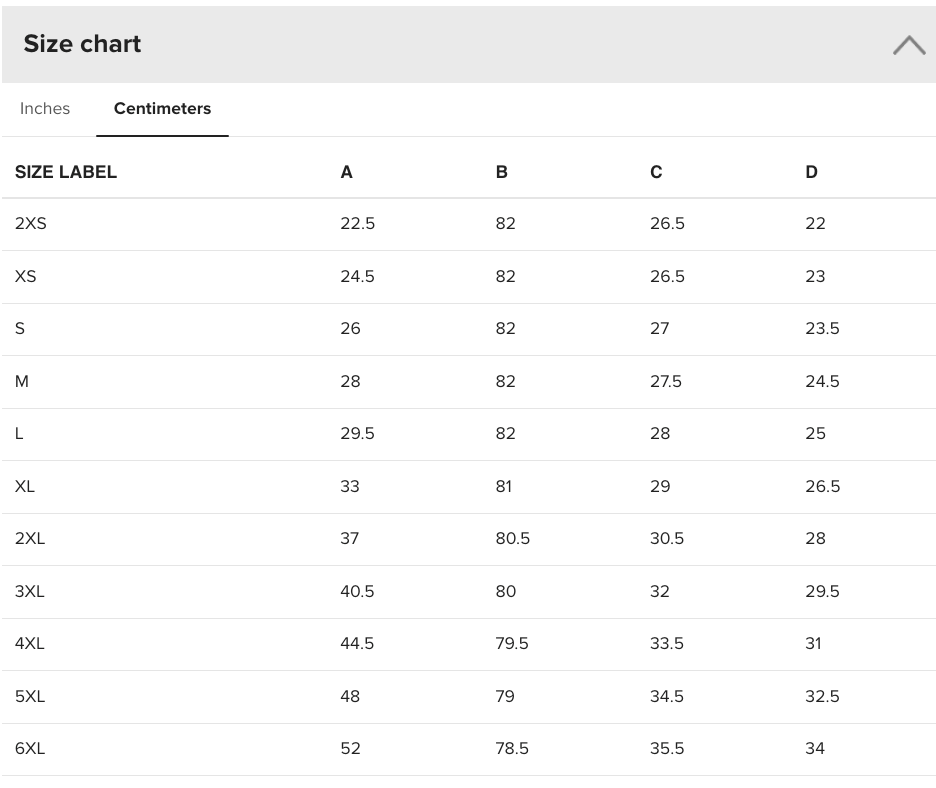
Task: Click the 80.5 value in 2XL row
Action: pyautogui.click(x=513, y=538)
